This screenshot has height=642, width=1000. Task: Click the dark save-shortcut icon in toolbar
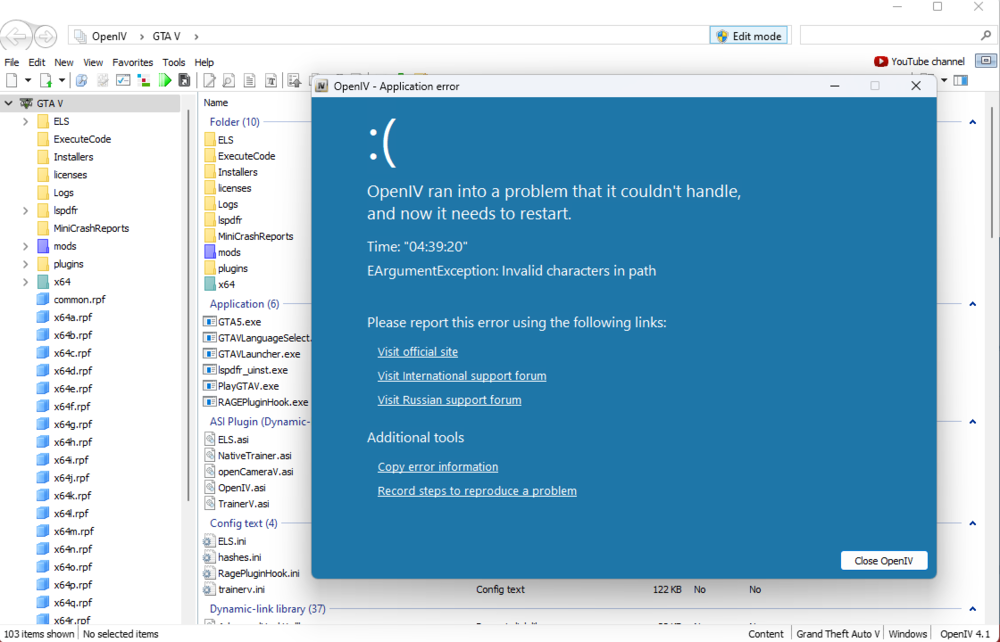(184, 80)
